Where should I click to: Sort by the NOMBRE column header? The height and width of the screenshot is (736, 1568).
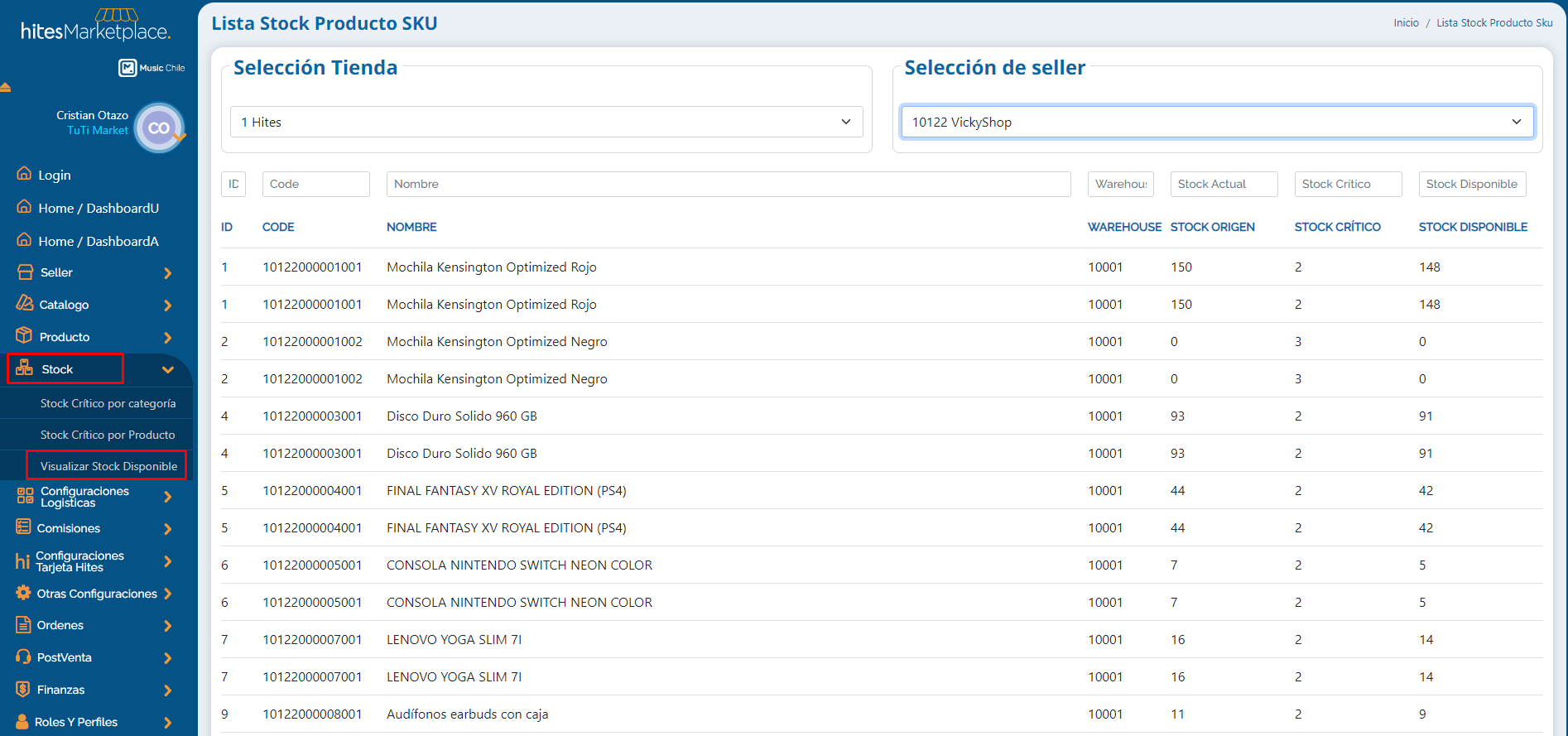click(x=411, y=227)
